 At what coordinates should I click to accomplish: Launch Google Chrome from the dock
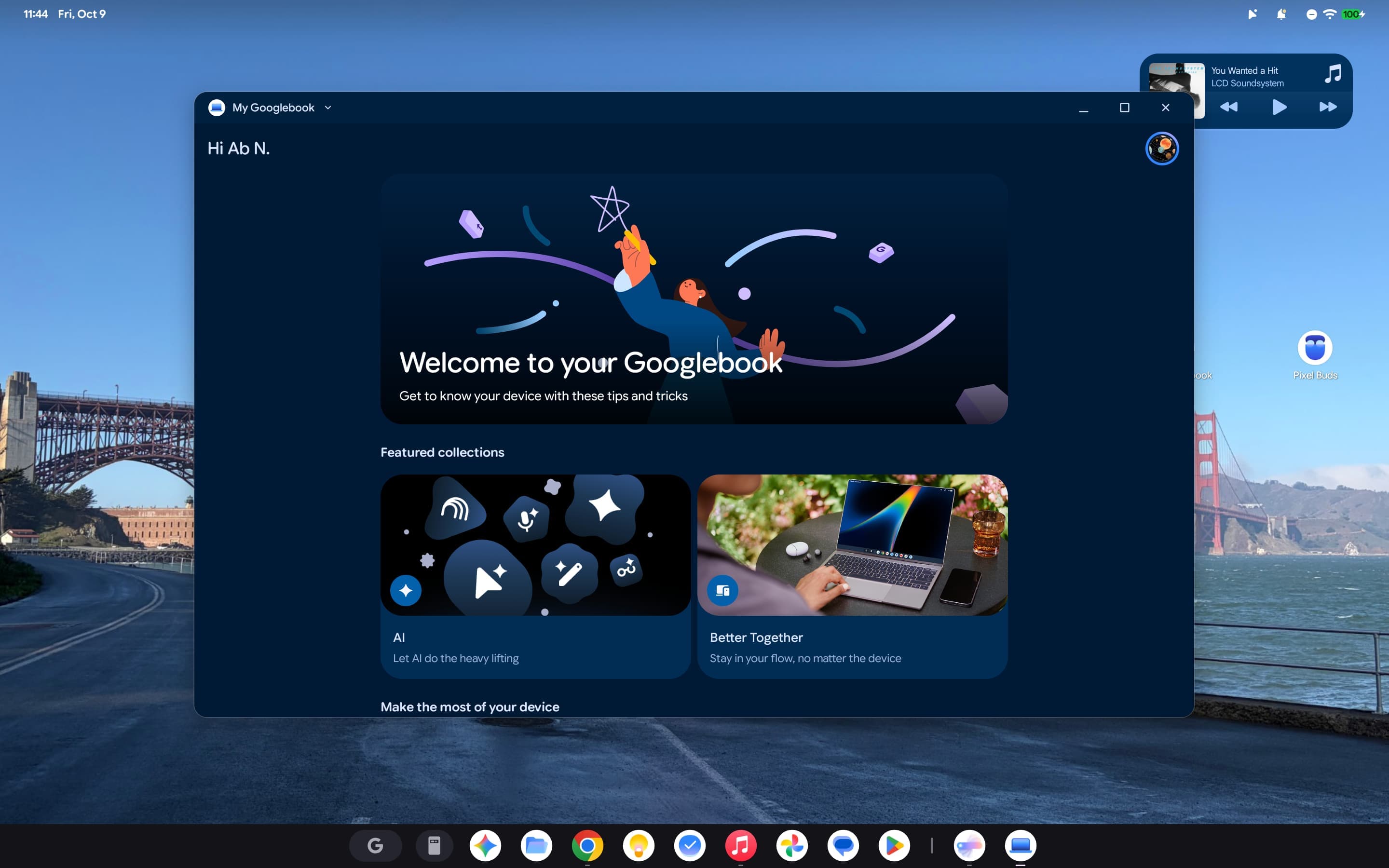click(587, 845)
